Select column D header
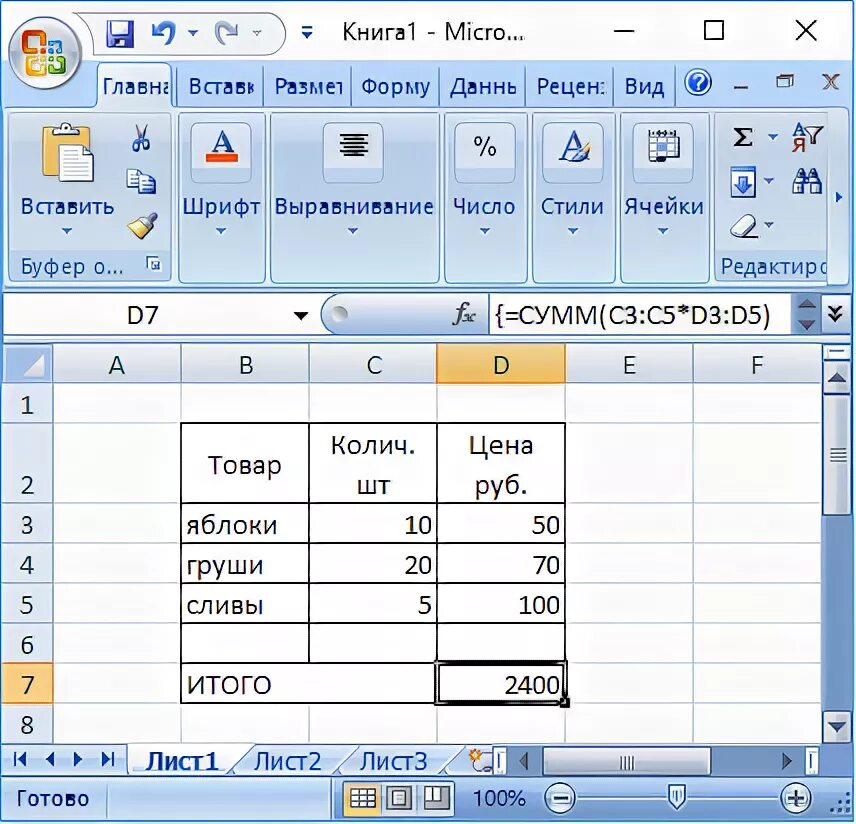856x824 pixels. 501,365
